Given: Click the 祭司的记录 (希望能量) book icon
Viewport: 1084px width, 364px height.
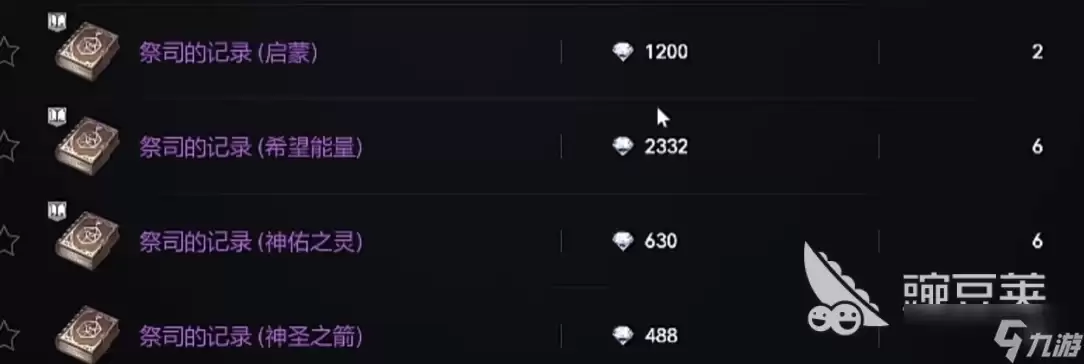Looking at the screenshot, I should 87,146.
